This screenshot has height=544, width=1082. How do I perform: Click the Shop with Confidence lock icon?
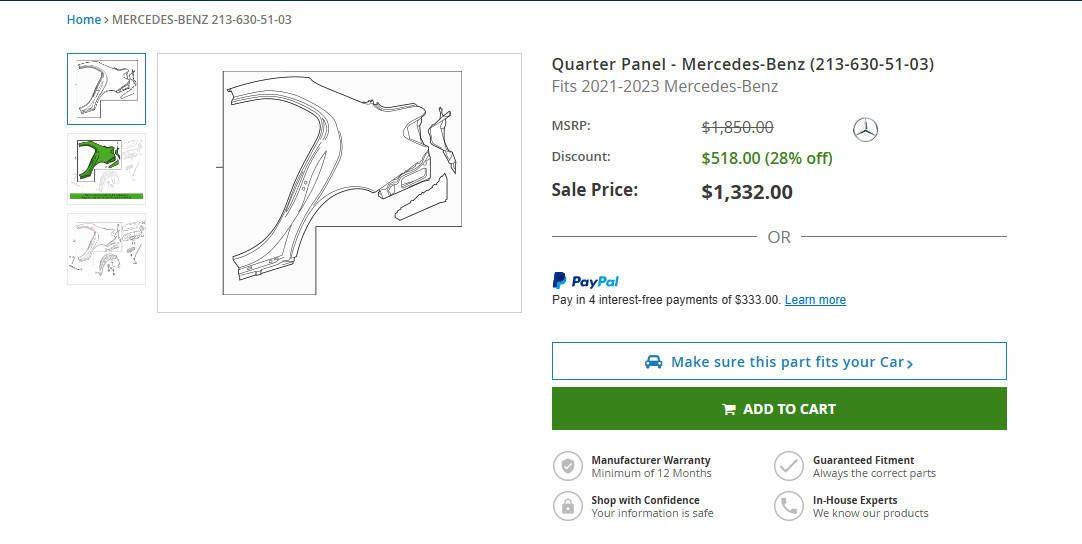[x=568, y=506]
